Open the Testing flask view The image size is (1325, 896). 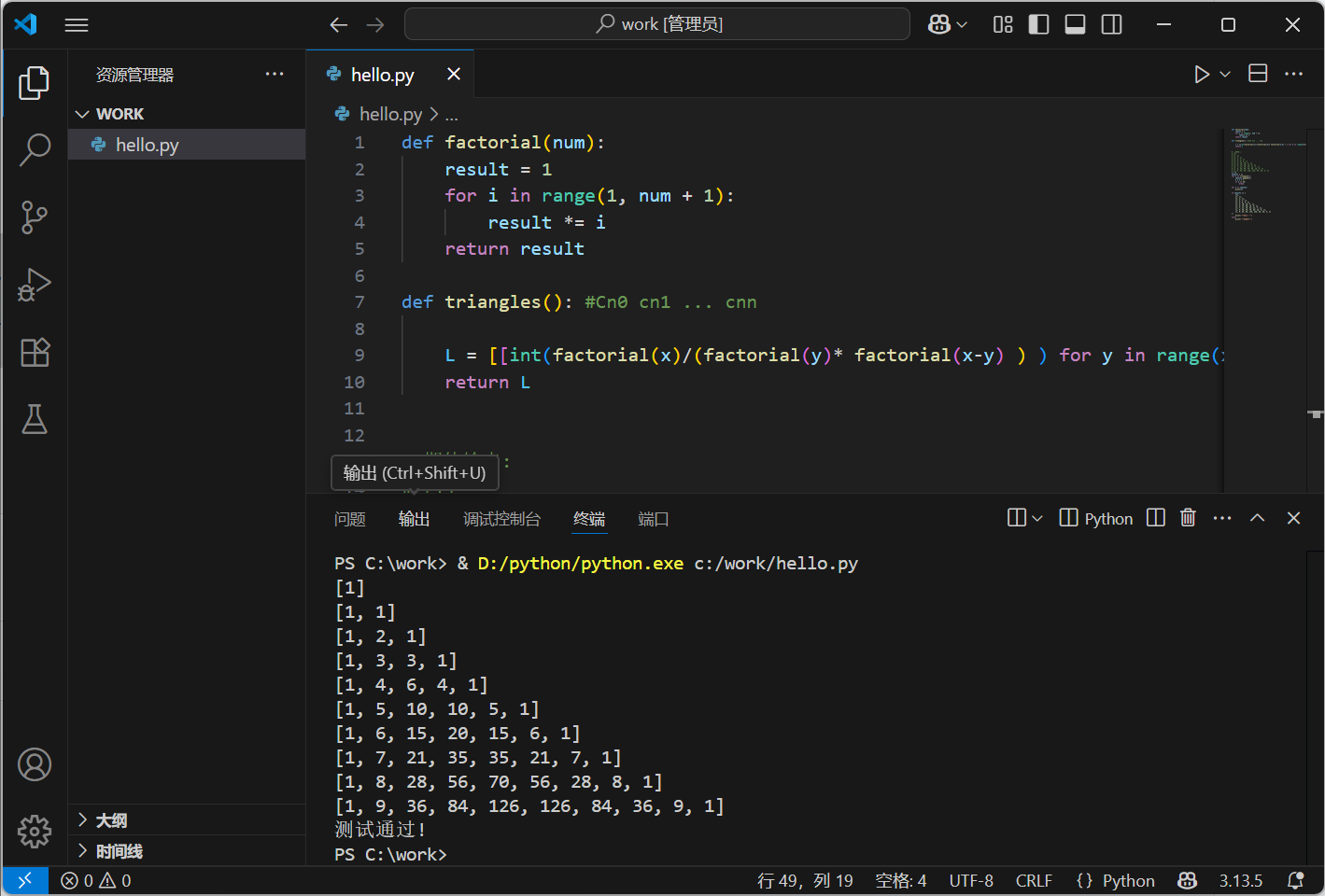click(35, 419)
